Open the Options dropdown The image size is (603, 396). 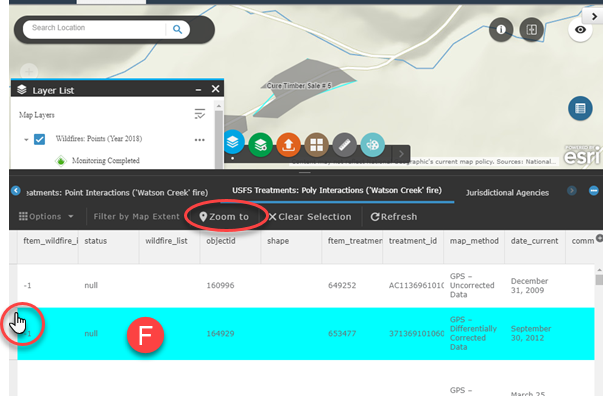[46, 216]
